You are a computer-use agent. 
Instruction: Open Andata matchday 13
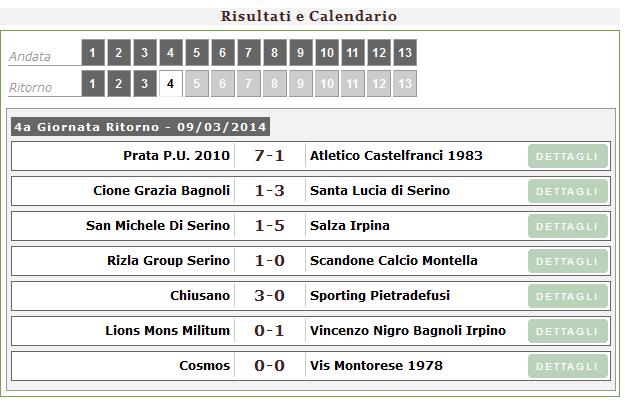pos(404,53)
